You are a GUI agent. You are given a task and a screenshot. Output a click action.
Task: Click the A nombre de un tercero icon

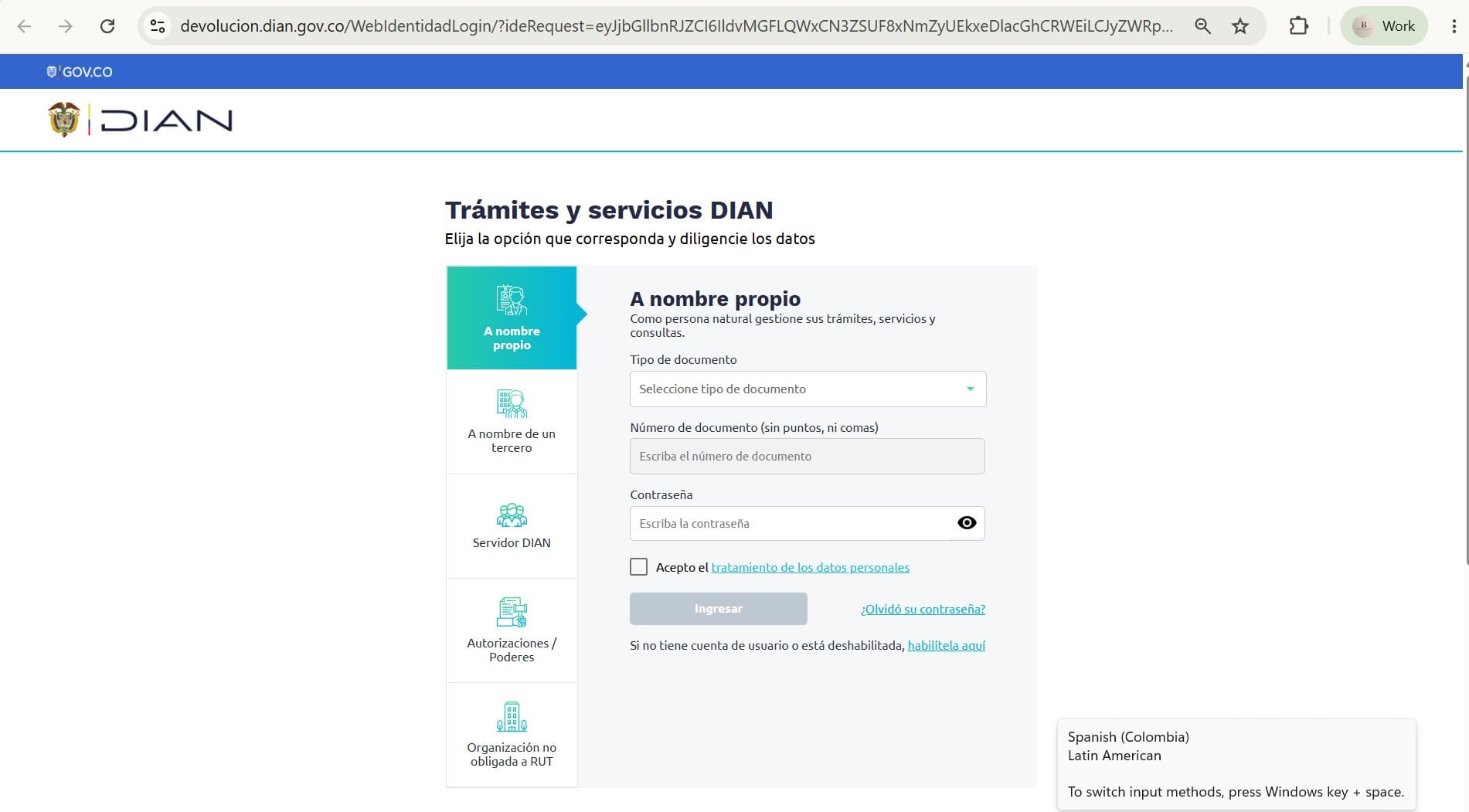[512, 403]
